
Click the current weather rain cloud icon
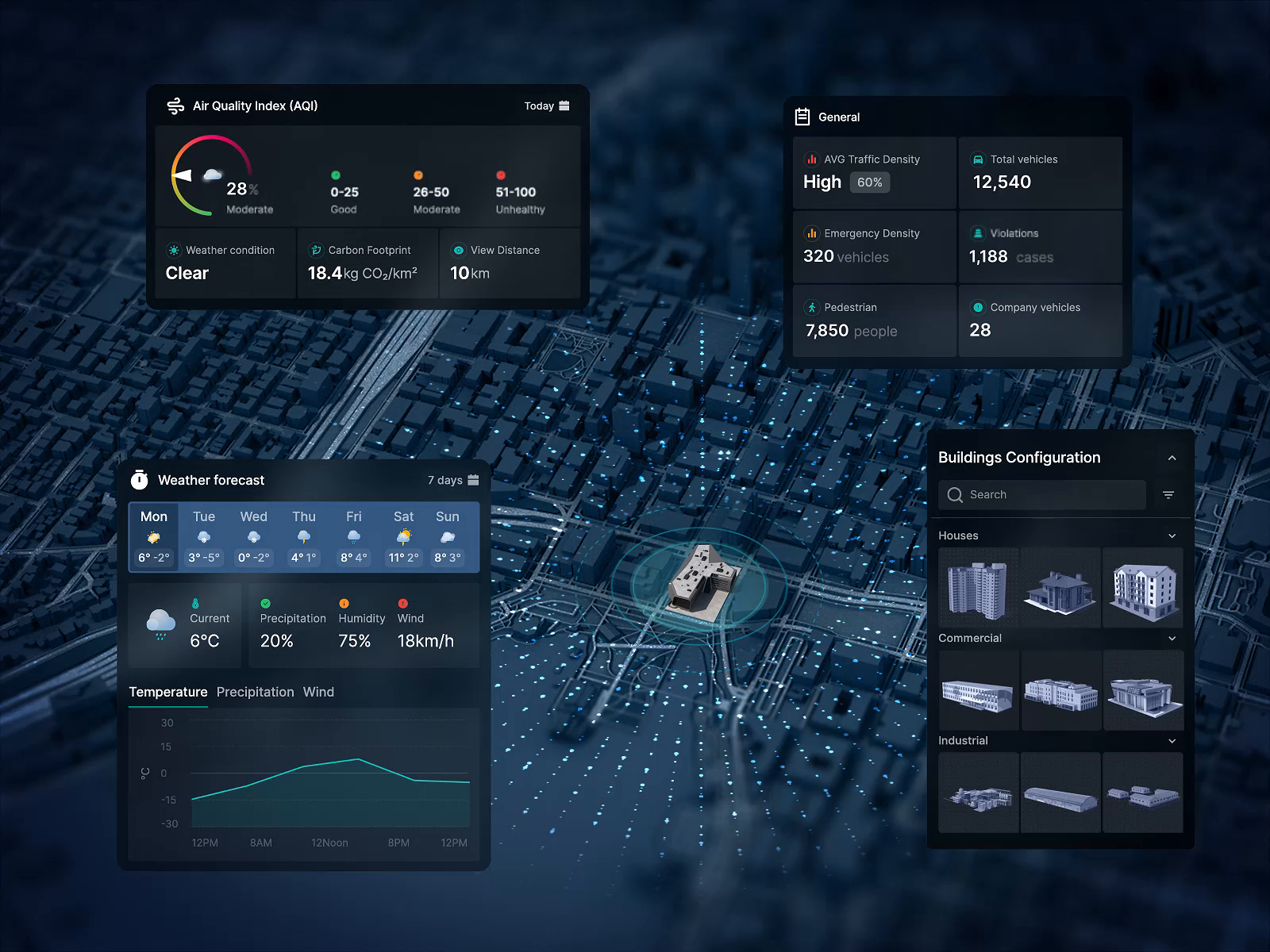click(x=161, y=624)
